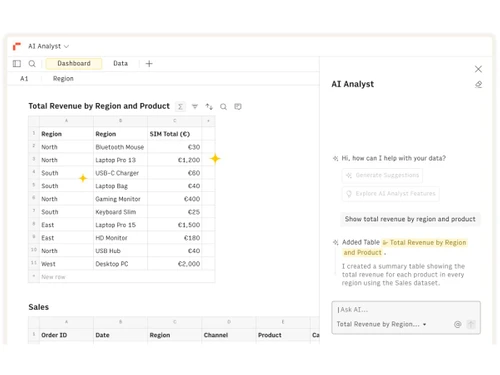This screenshot has width=500, height=375.
Task: Click Explore AI Analyst Features button
Action: click(391, 194)
